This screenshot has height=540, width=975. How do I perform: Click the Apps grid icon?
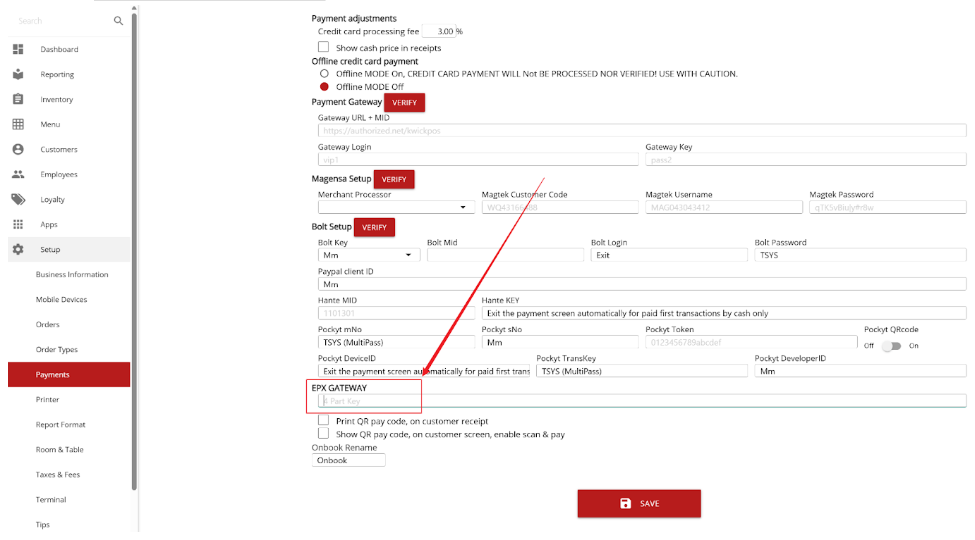tap(18, 224)
